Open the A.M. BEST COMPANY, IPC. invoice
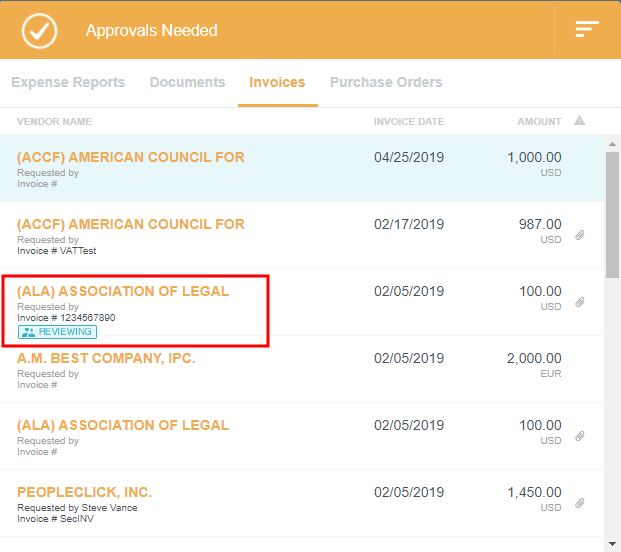Image resolution: width=621 pixels, height=552 pixels. 106,358
